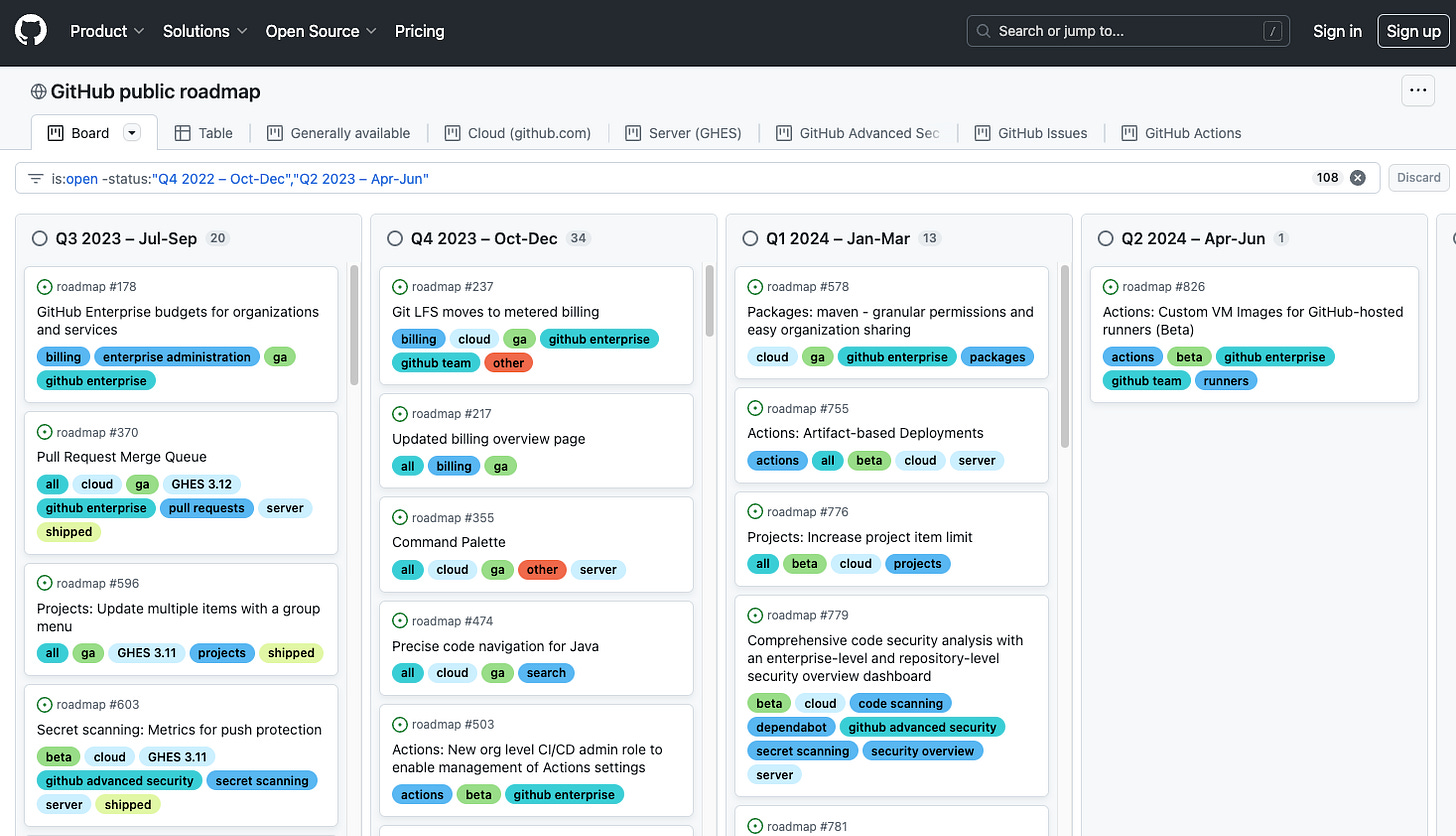The height and width of the screenshot is (836, 1456).
Task: Click open issue icon on roadmap #826
Action: [1110, 287]
